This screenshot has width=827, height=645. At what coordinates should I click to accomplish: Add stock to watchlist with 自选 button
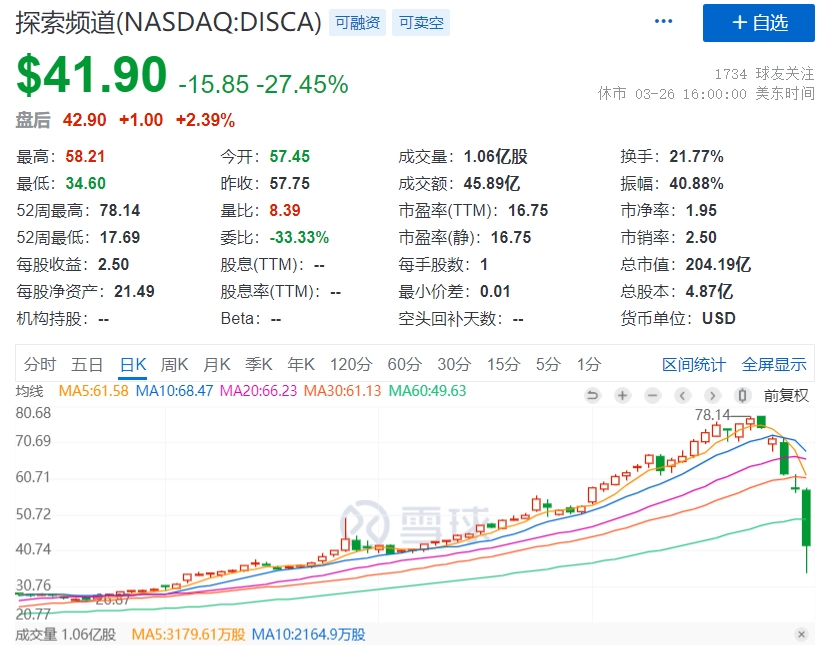pos(758,23)
